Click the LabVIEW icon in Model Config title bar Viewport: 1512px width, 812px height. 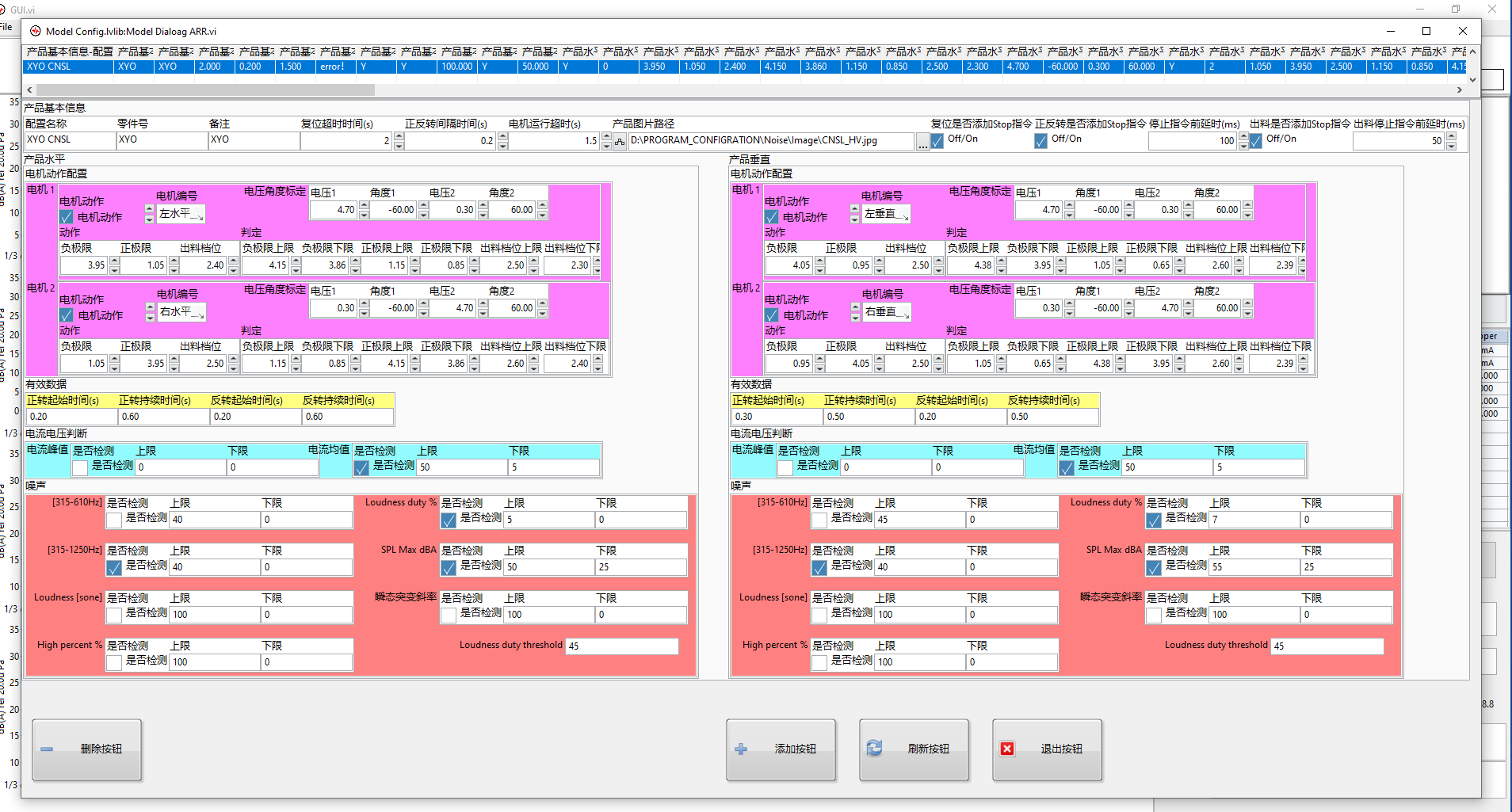pos(36,31)
